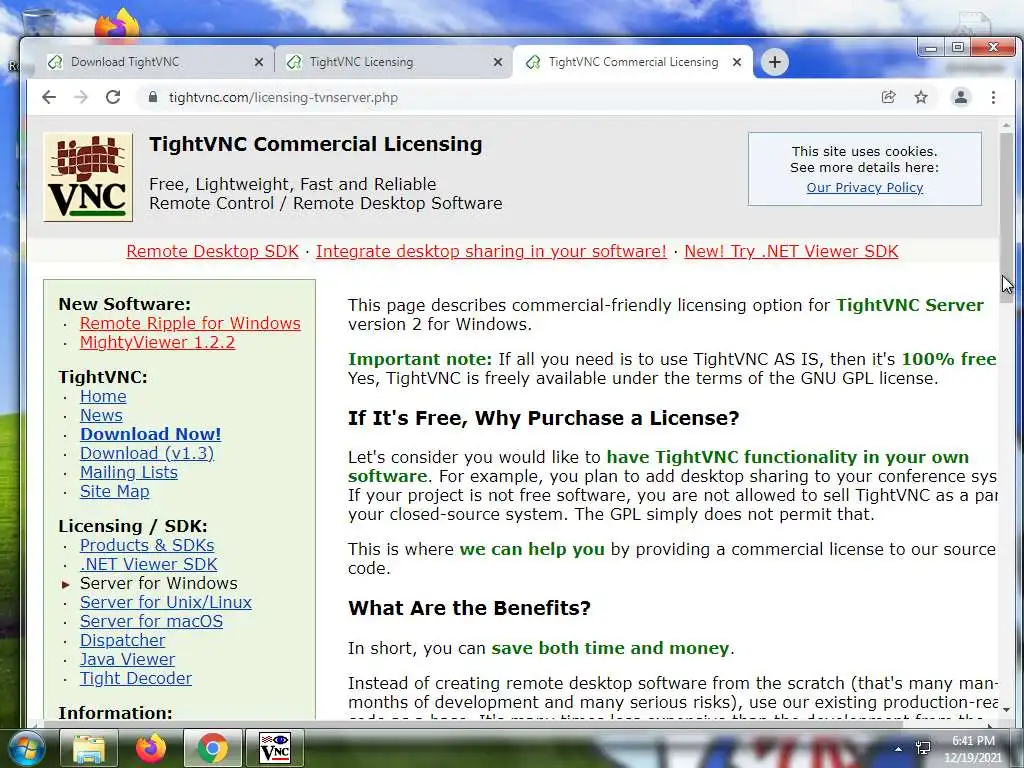Click the Download Now! link

coord(151,434)
